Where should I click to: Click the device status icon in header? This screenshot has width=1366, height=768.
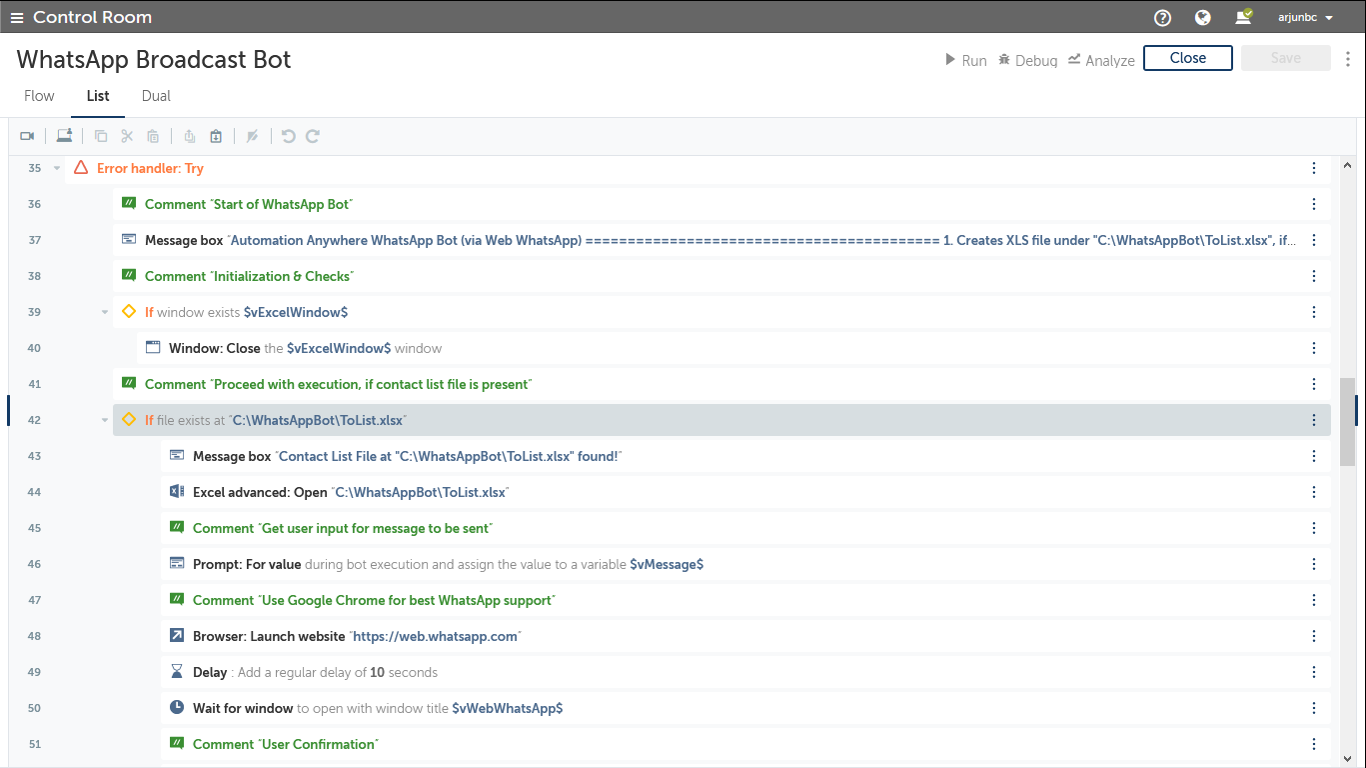(x=1244, y=17)
